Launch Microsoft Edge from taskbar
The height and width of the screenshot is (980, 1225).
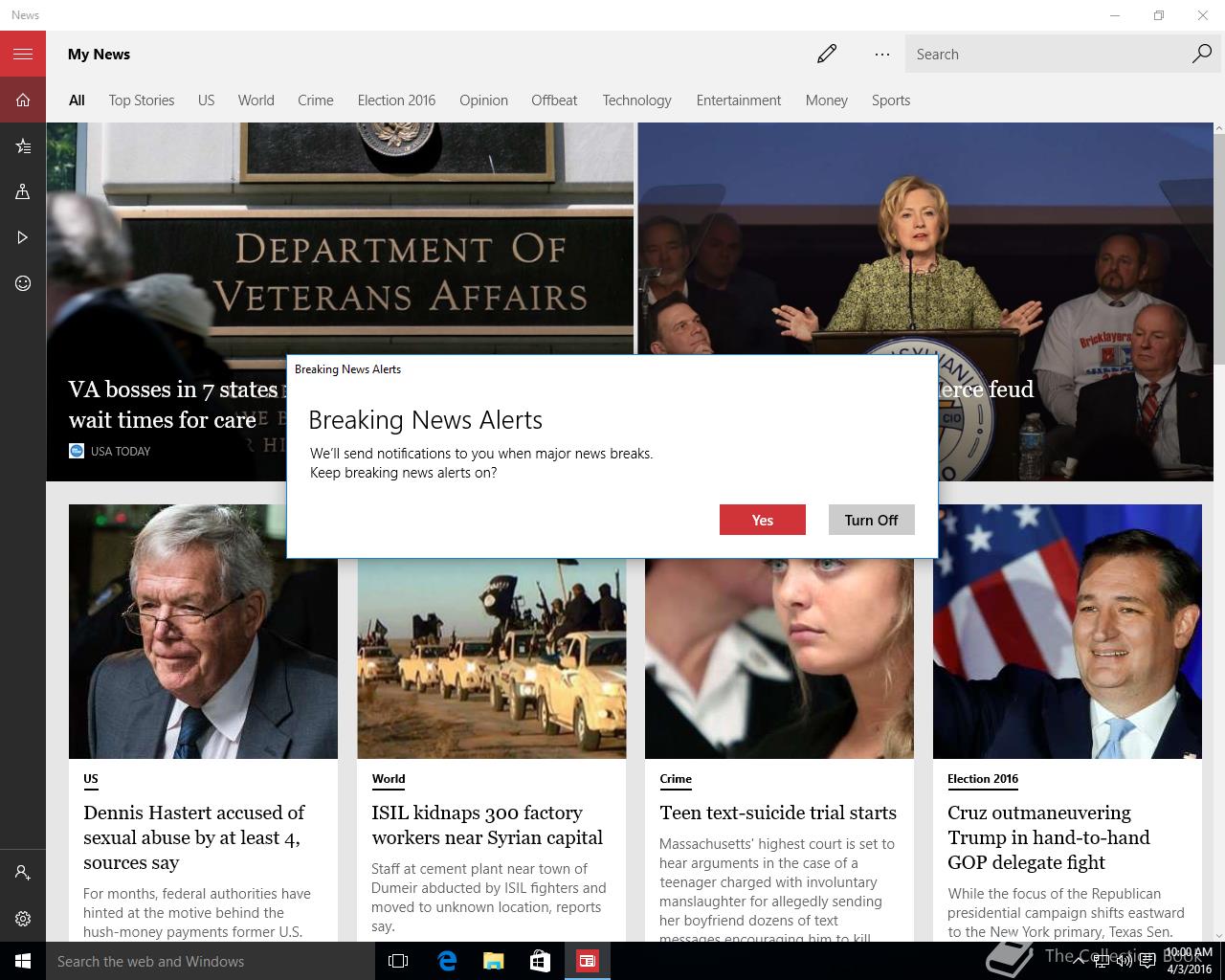click(x=446, y=961)
